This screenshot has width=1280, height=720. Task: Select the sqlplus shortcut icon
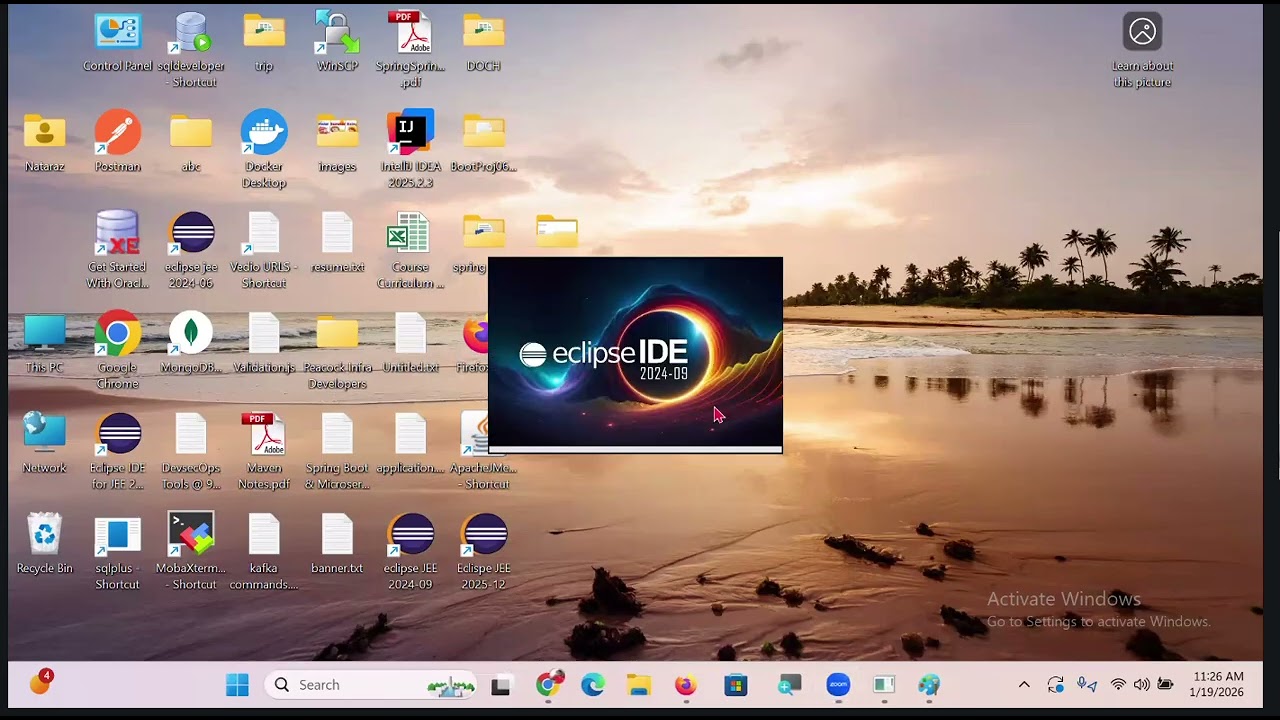pos(118,551)
